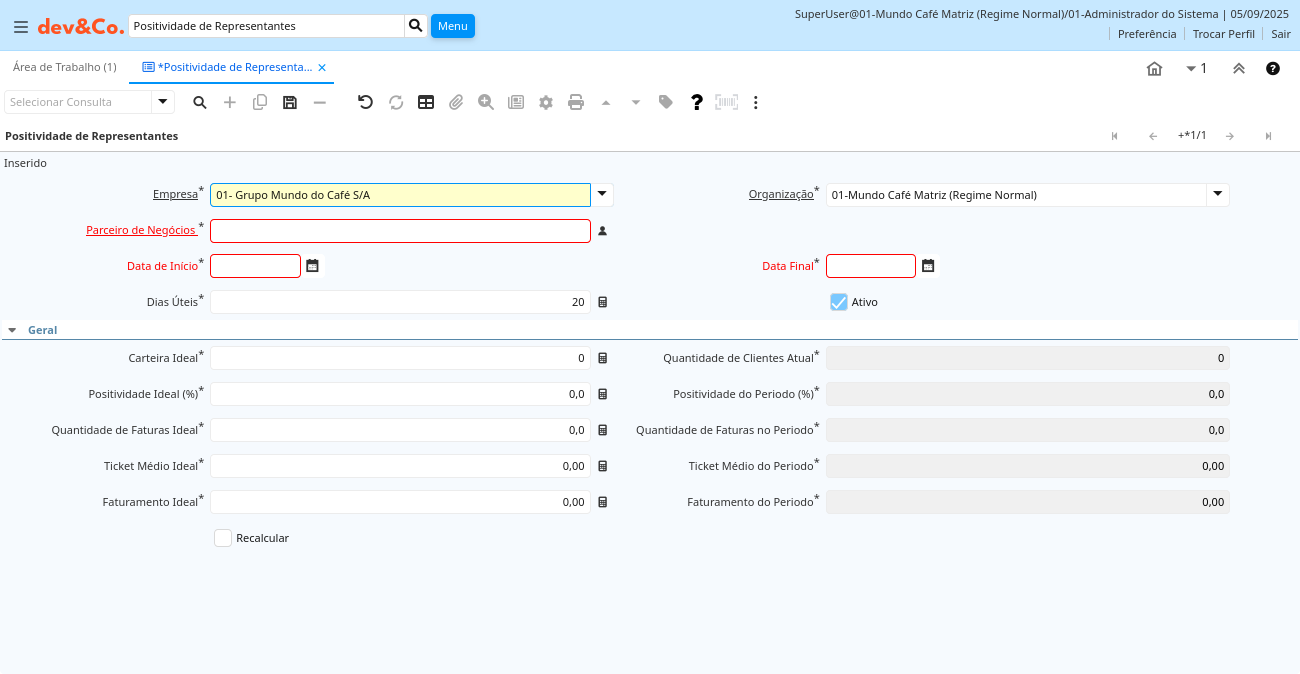Click the Save record icon in toolbar

tap(290, 102)
